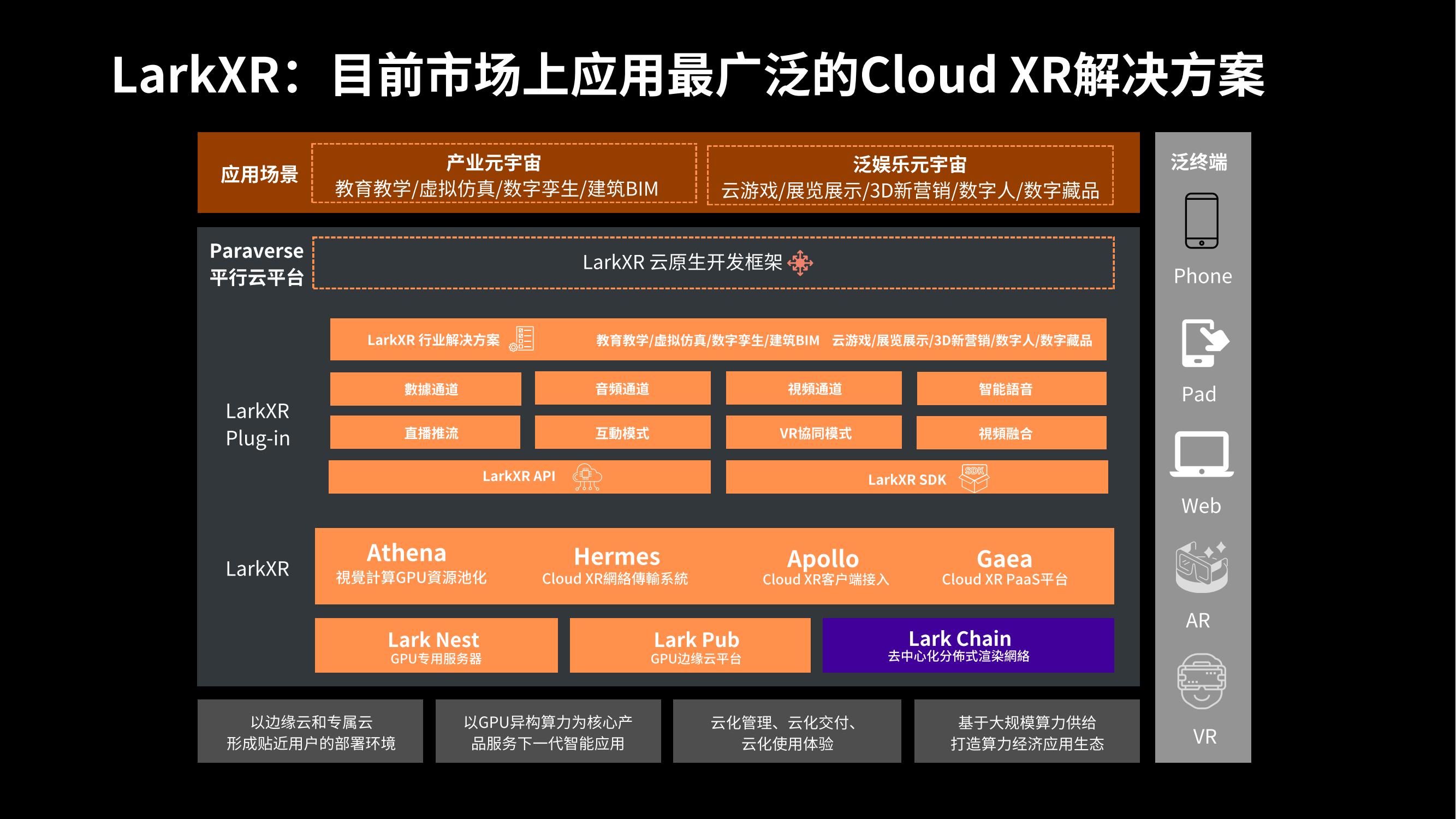Click the Pad tablet icon
Screen dimensions: 1456x819
click(1204, 343)
